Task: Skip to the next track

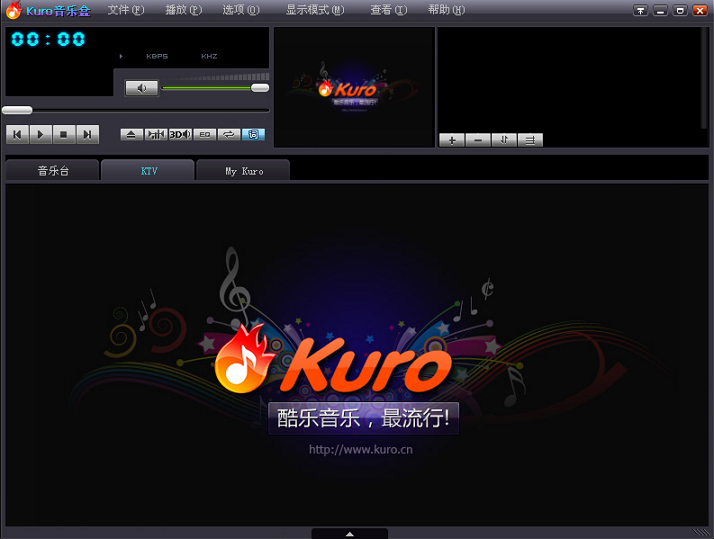Action: (87, 135)
